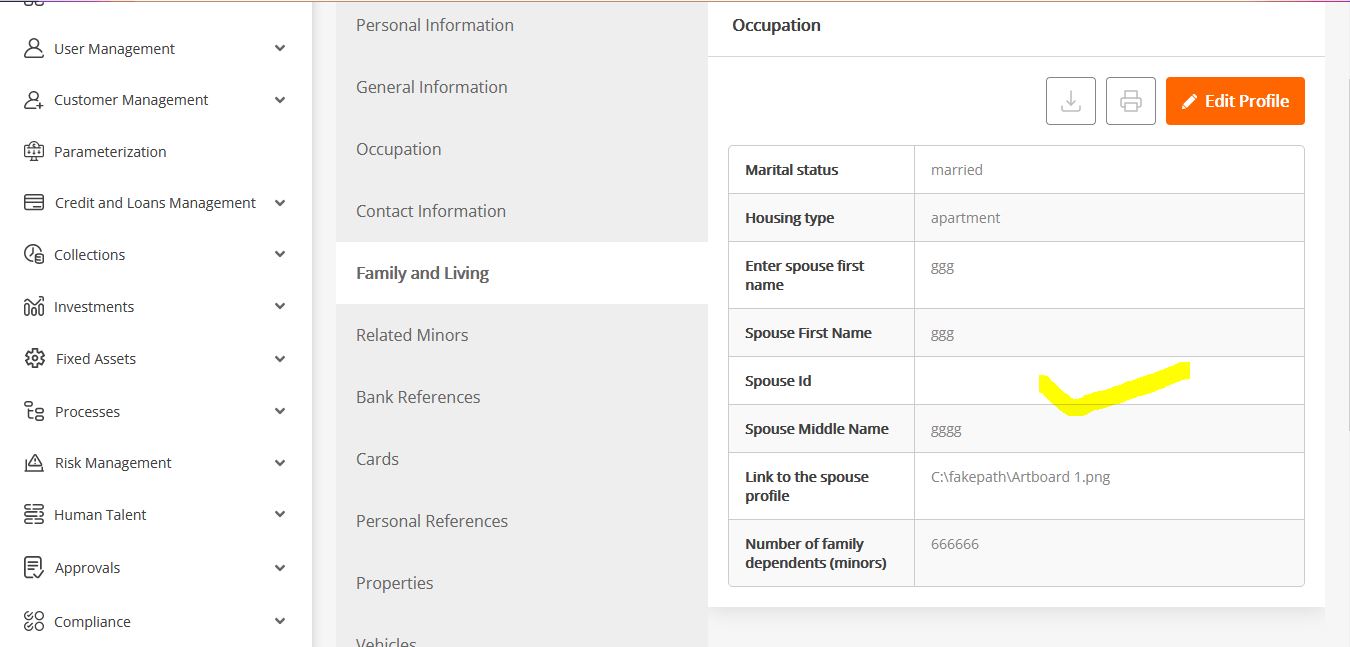
Task: Expand the Compliance menu chevron
Action: tap(280, 621)
